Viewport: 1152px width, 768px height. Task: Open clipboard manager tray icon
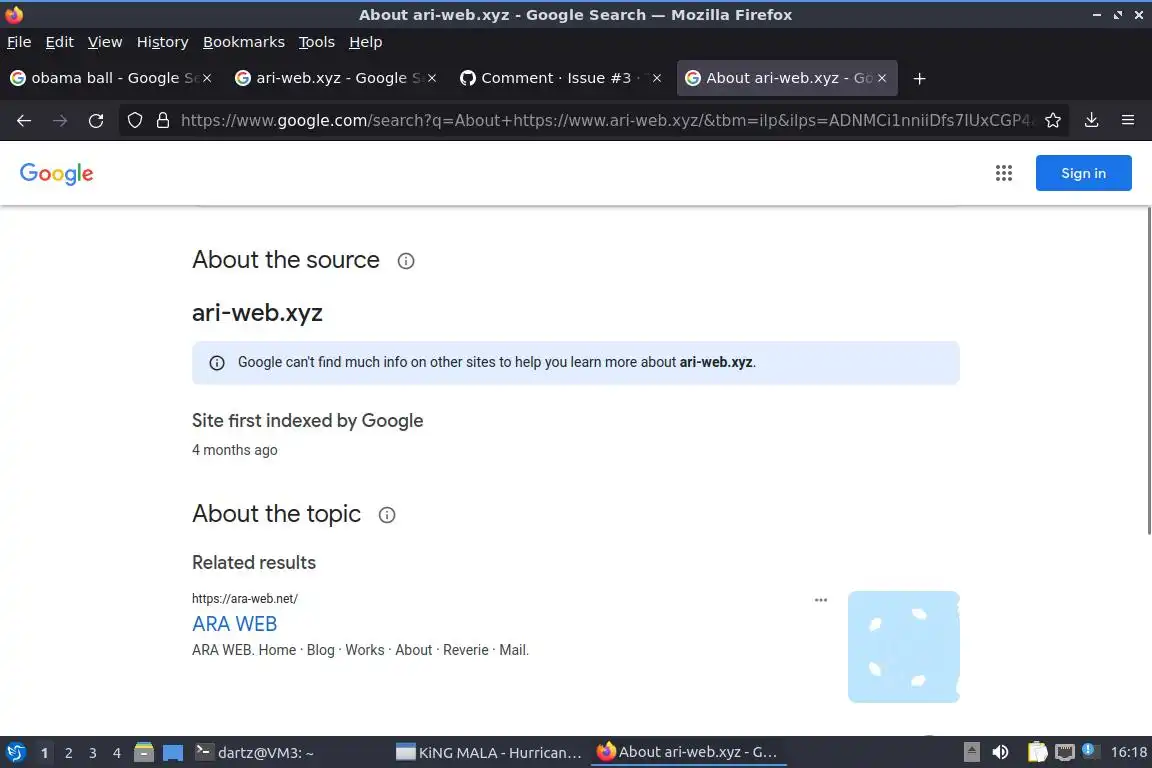coord(1037,752)
